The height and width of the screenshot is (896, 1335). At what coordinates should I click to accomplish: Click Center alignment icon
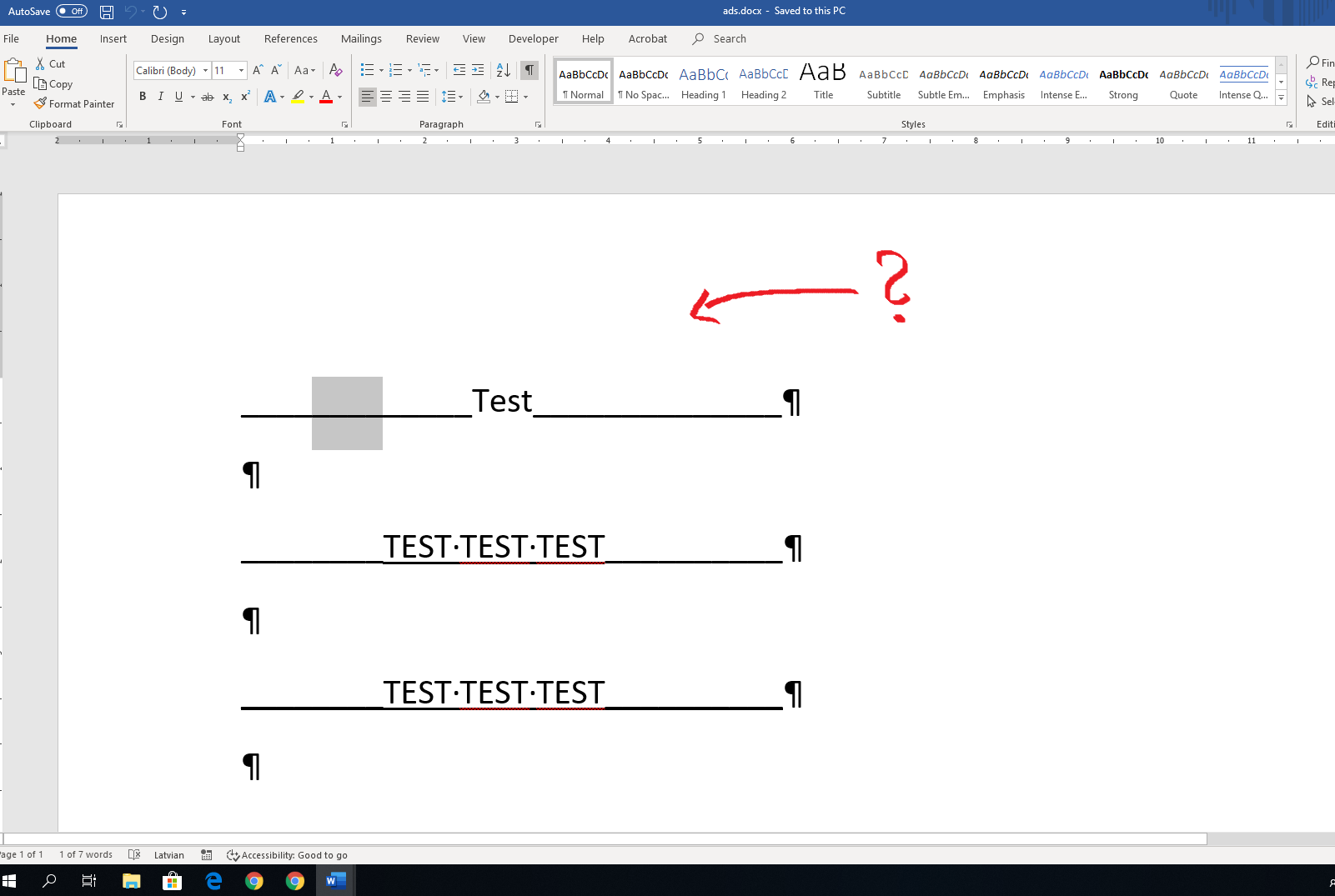coord(386,97)
